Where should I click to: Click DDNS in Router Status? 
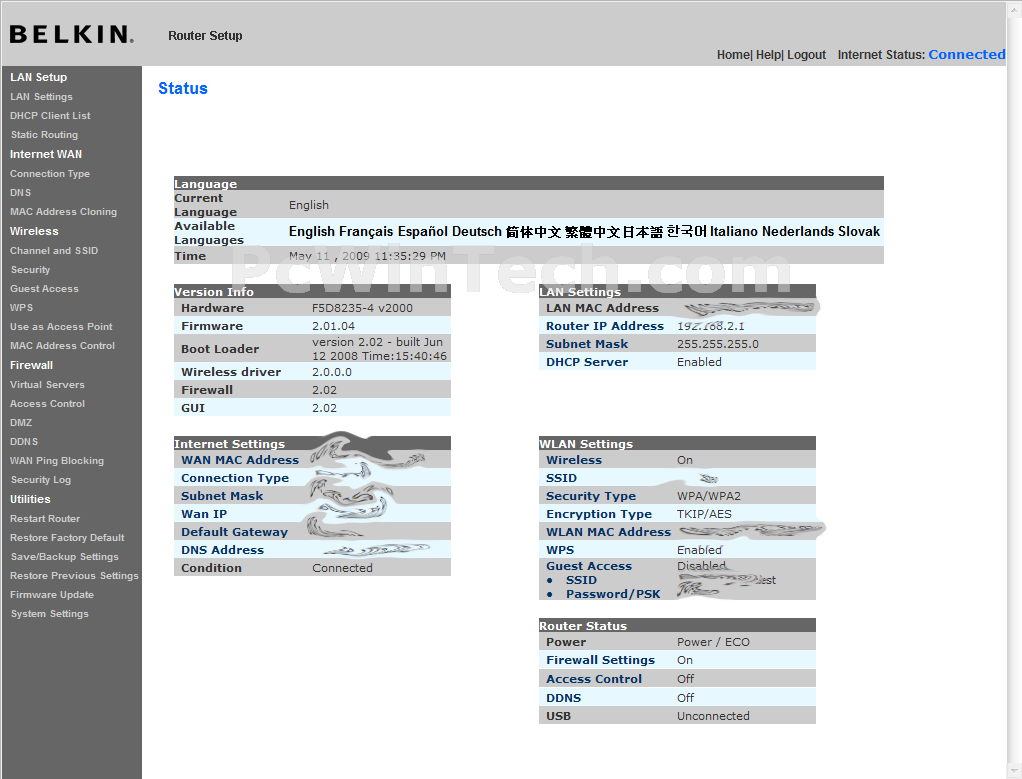[x=563, y=698]
